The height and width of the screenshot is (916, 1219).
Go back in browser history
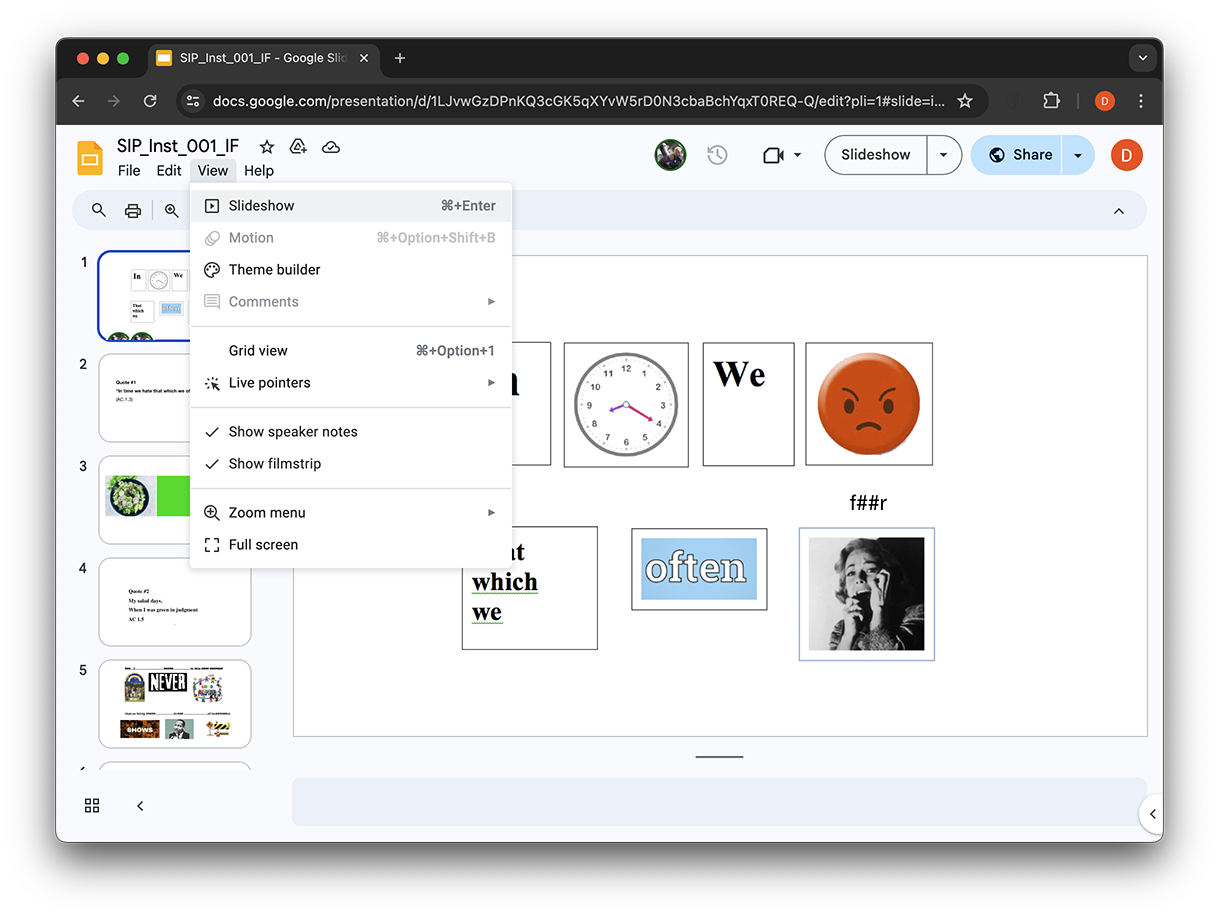tap(79, 101)
